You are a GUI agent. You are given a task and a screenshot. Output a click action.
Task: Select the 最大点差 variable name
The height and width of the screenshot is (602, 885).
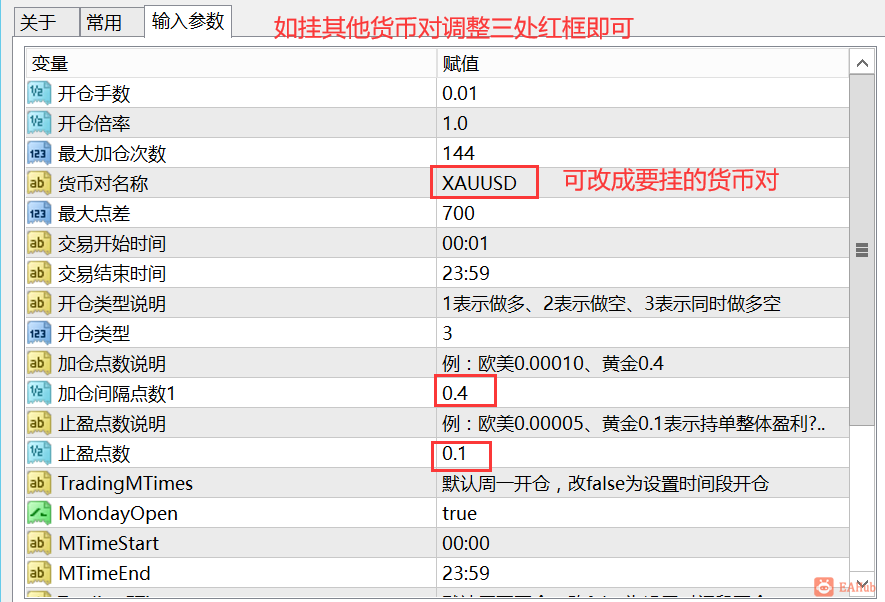(94, 213)
